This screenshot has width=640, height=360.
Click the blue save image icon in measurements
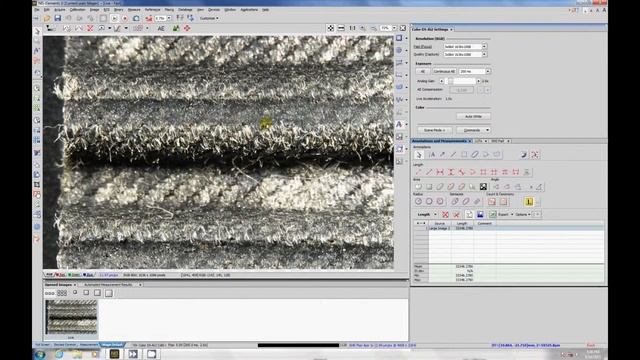pyautogui.click(x=480, y=215)
